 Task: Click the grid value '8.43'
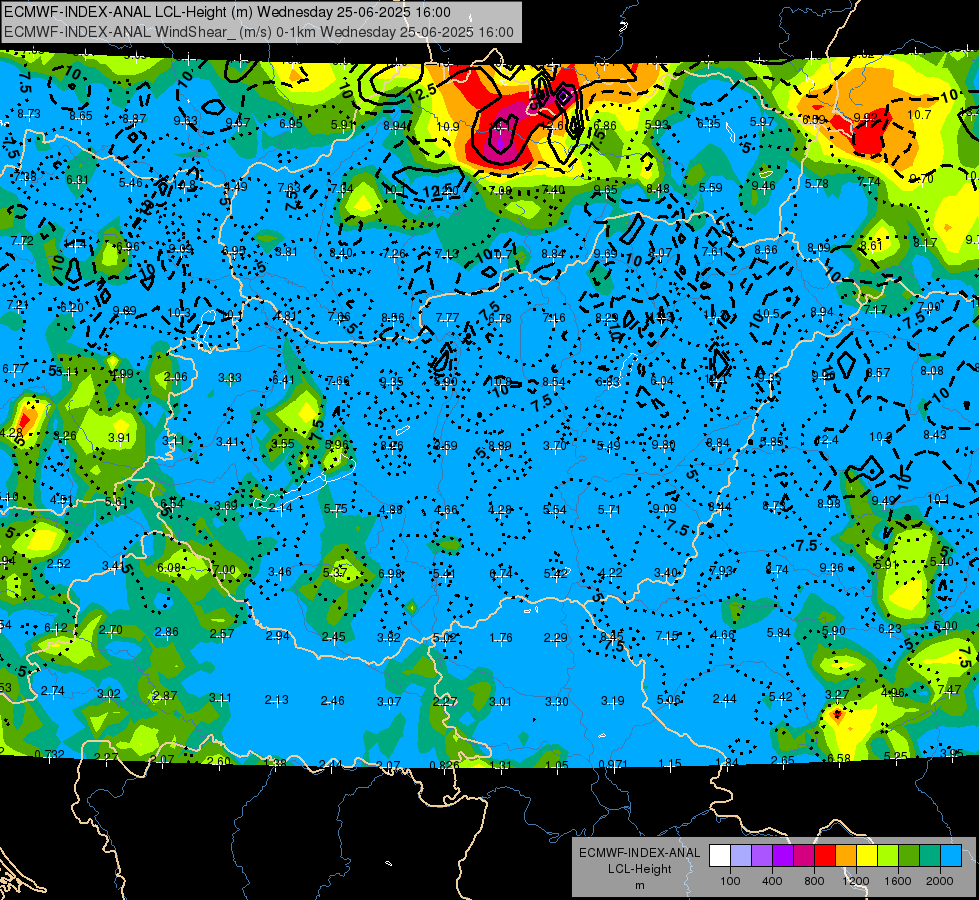coord(935,435)
